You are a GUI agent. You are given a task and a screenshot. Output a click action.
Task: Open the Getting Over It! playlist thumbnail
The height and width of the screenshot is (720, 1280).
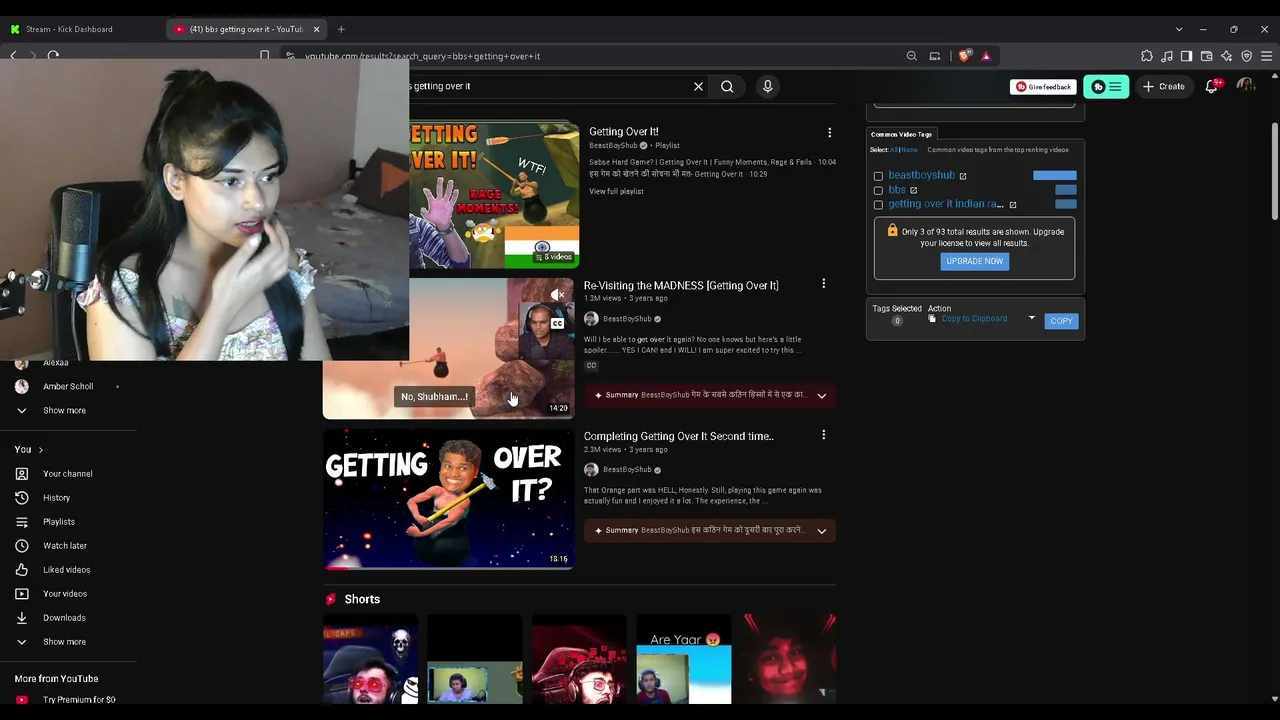494,196
